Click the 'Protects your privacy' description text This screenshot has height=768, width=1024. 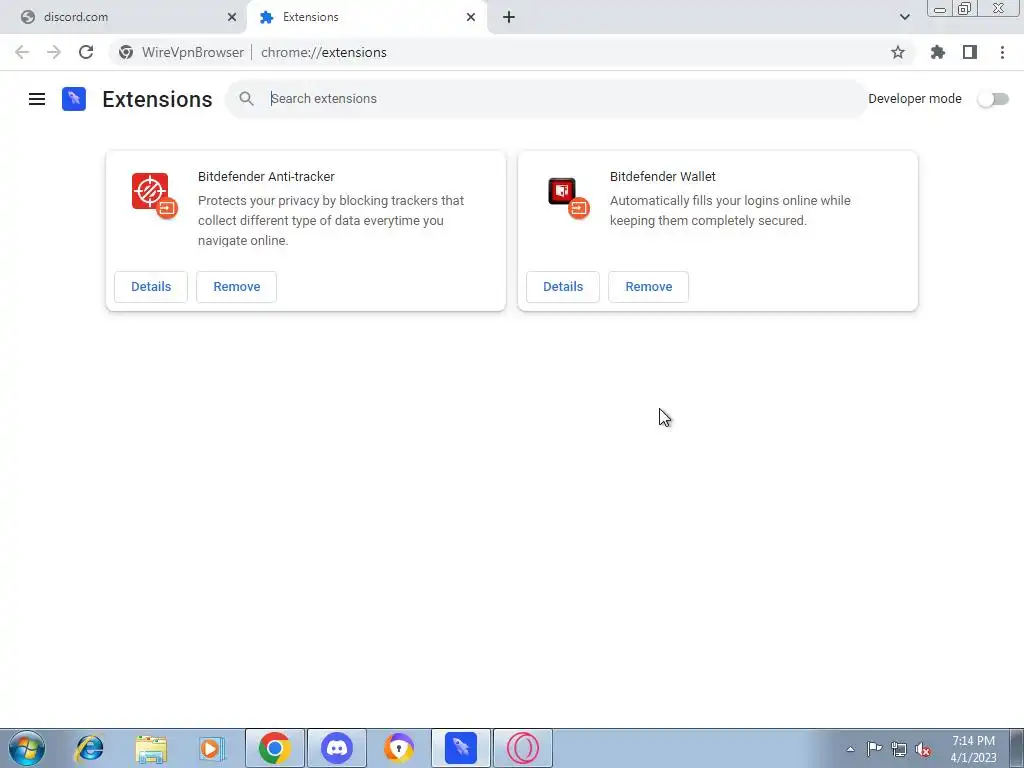331,221
